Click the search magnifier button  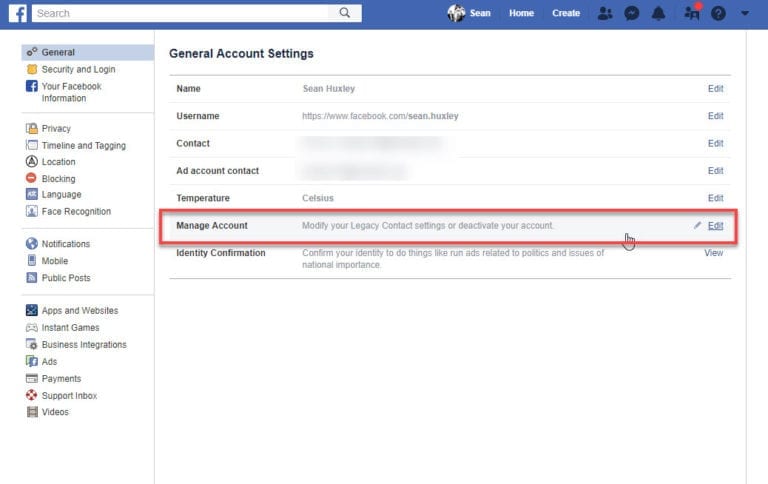[345, 13]
